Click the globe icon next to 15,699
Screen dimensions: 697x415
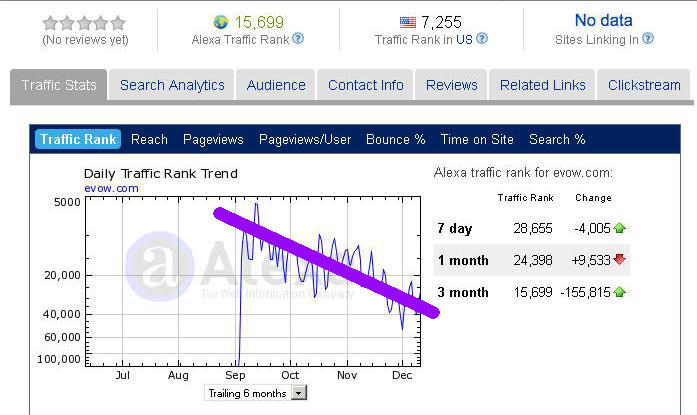tap(220, 22)
